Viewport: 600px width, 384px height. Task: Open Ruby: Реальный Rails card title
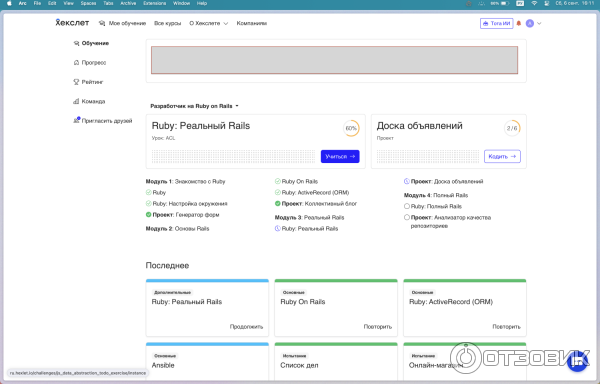(201, 126)
